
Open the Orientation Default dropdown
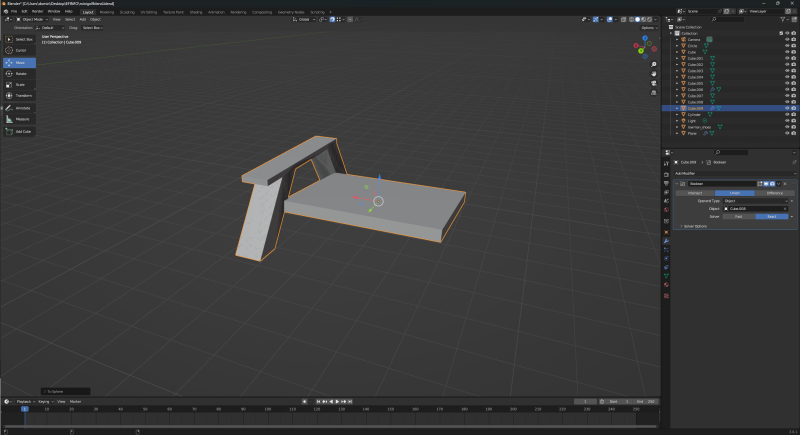pyautogui.click(x=49, y=28)
